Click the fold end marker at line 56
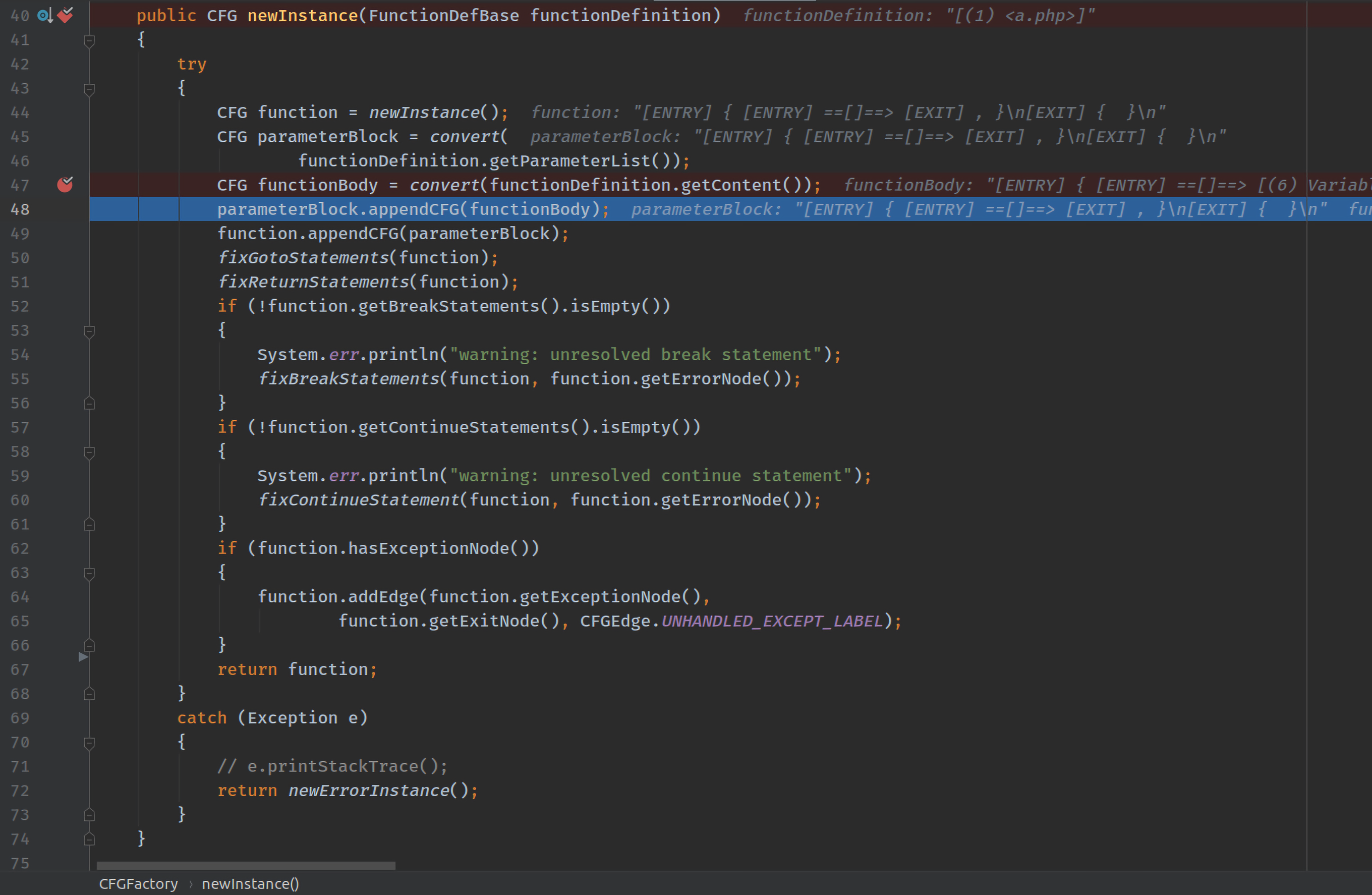 (x=89, y=403)
